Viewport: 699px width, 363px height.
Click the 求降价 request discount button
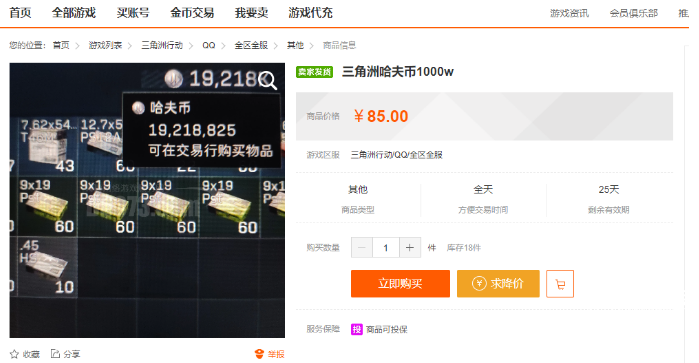point(498,284)
